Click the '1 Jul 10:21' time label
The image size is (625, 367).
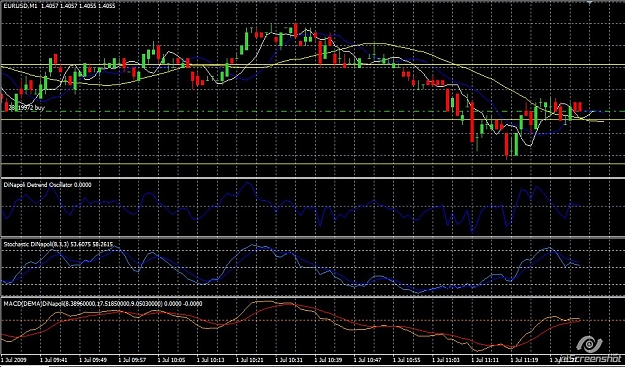click(x=249, y=360)
